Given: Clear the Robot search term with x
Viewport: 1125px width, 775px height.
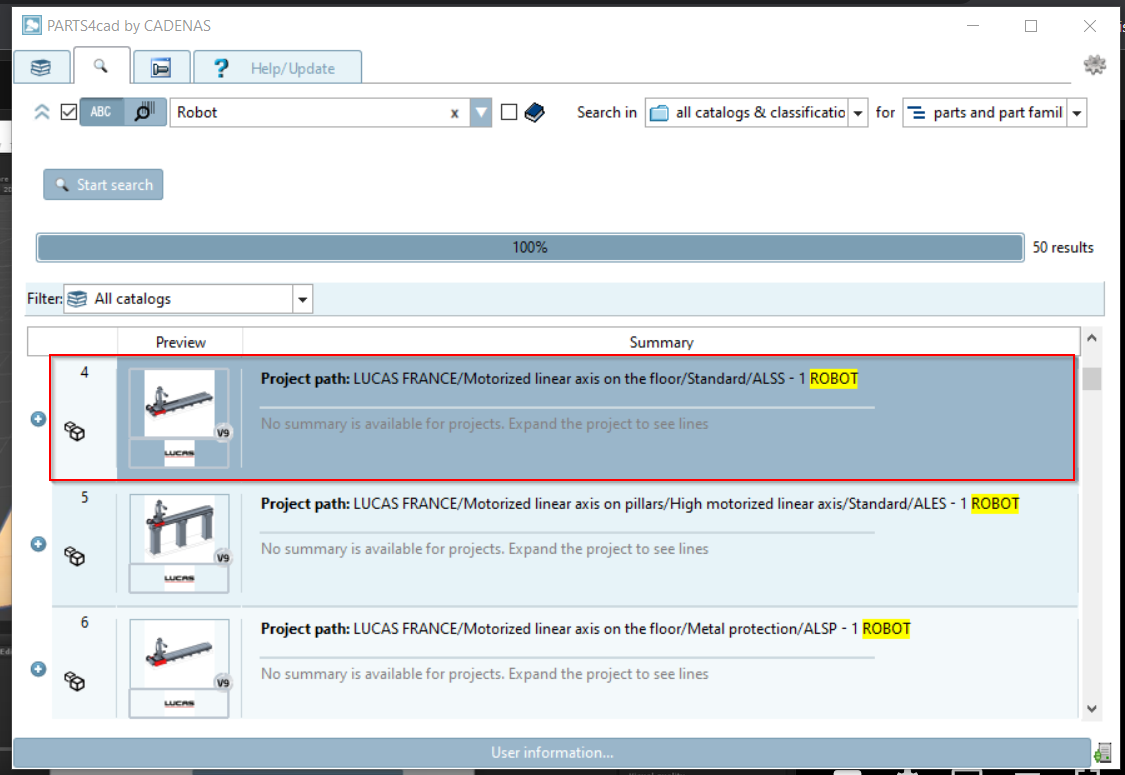Looking at the screenshot, I should click(x=454, y=113).
